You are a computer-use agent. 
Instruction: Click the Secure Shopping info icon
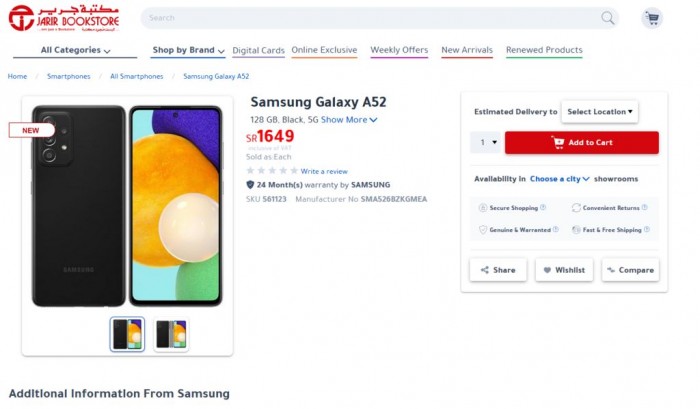[543, 208]
